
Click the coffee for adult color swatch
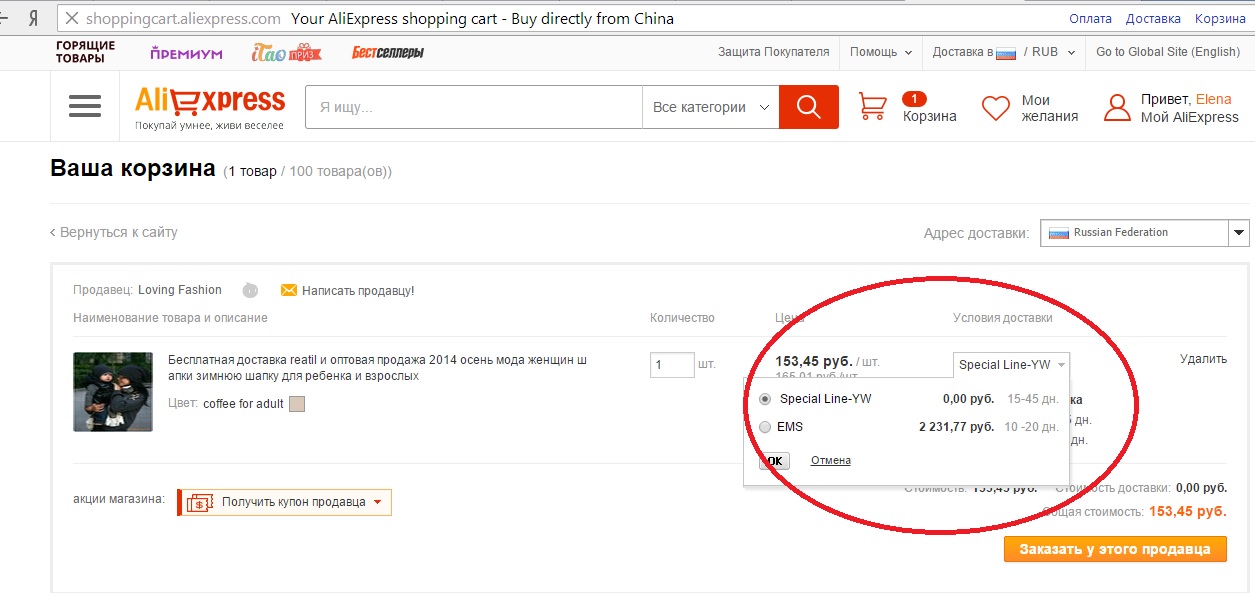[296, 404]
